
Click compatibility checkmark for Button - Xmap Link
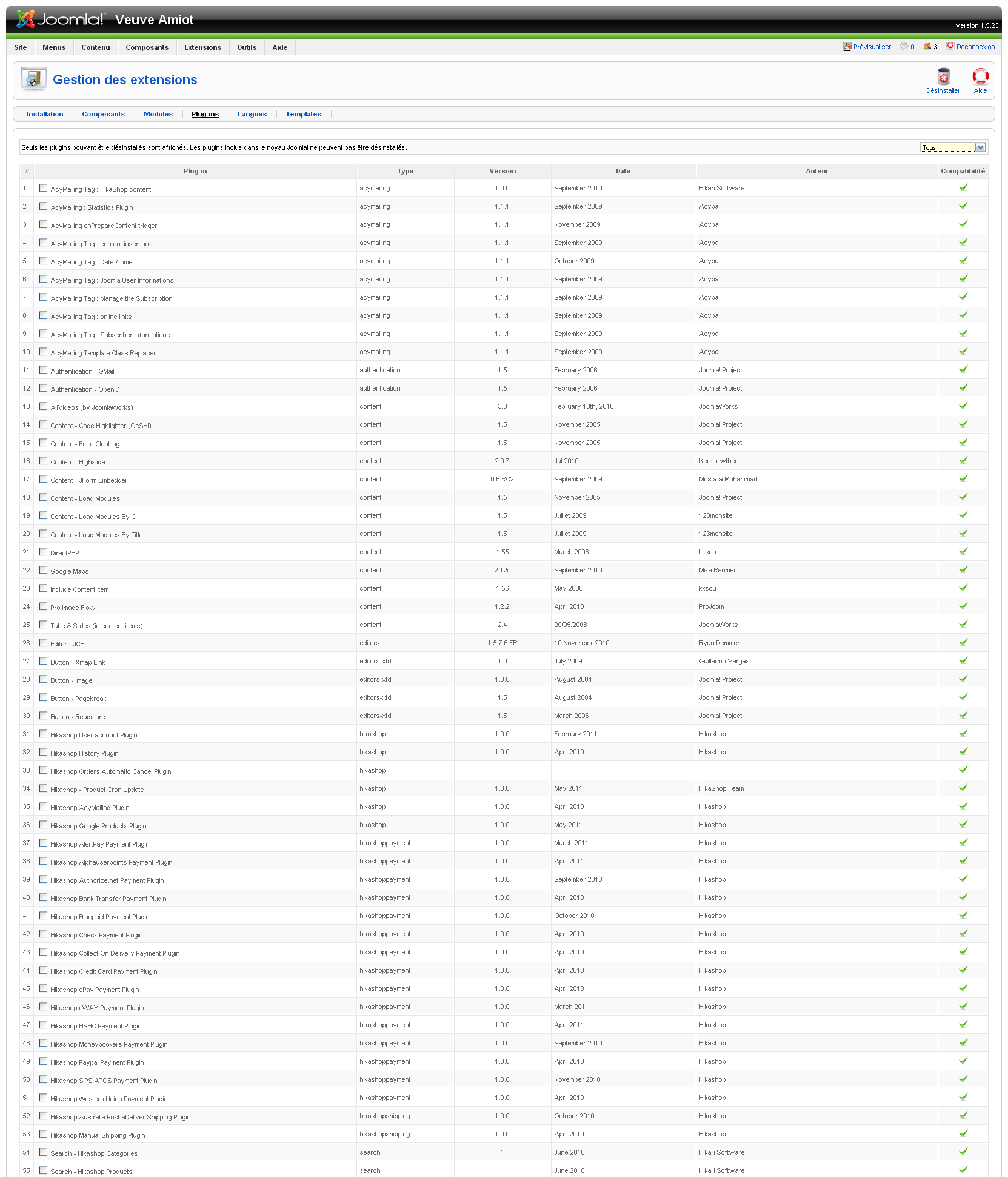tap(963, 660)
